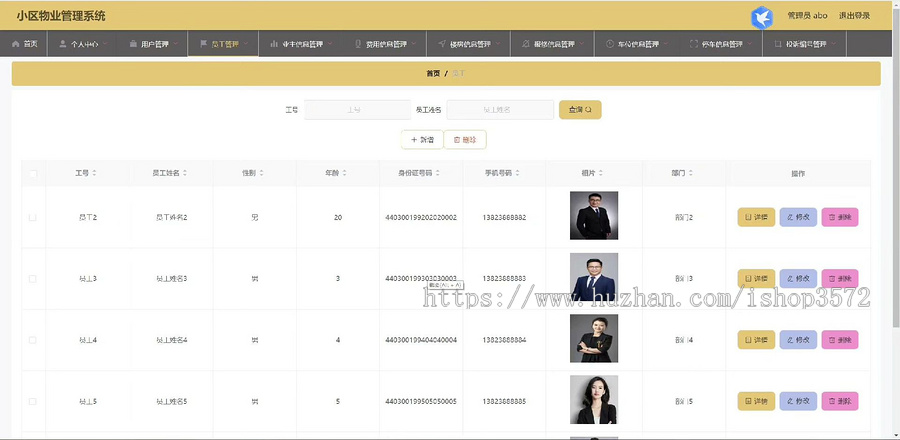The image size is (900, 440).
Task: Click the clock icon of 车位信息管理
Action: click(610, 44)
